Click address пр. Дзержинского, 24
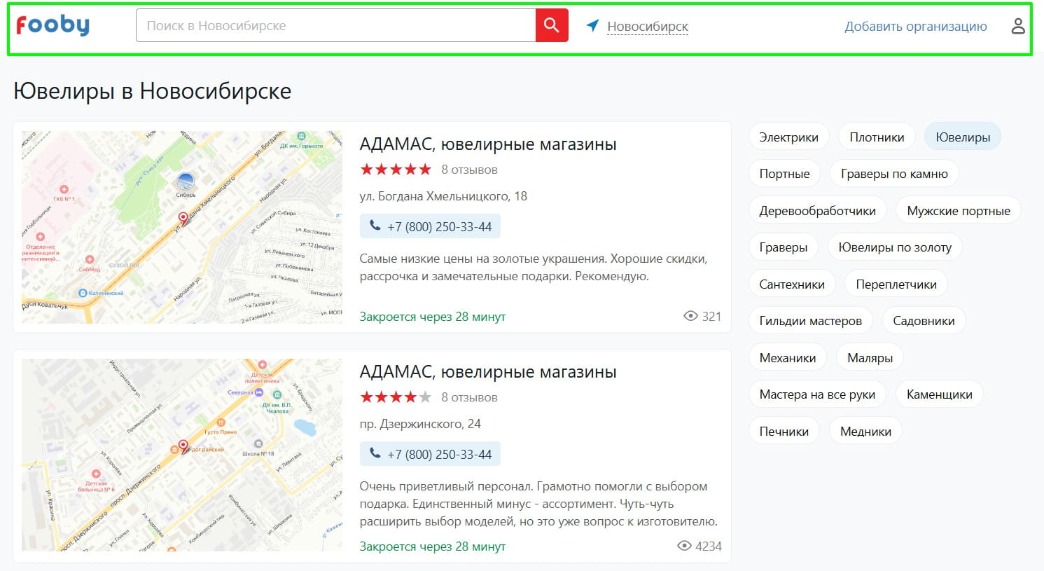The image size is (1044, 571). click(420, 424)
